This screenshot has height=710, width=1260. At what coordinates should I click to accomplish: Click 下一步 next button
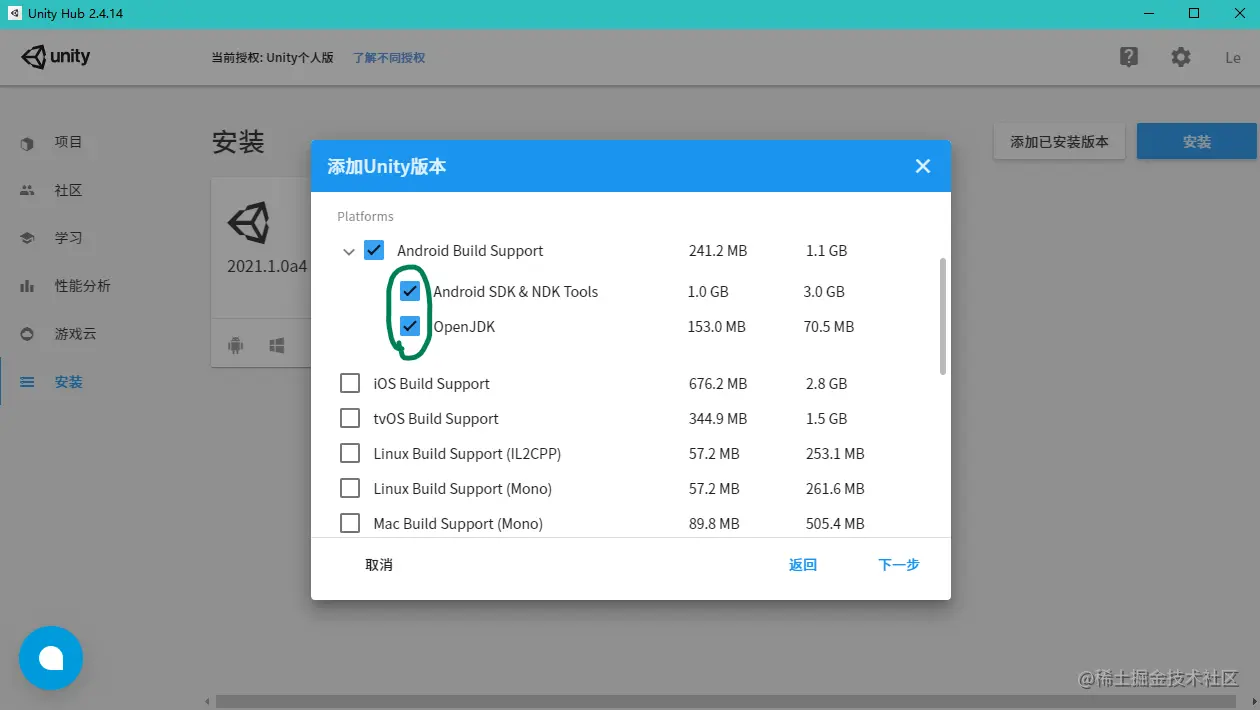pyautogui.click(x=899, y=565)
